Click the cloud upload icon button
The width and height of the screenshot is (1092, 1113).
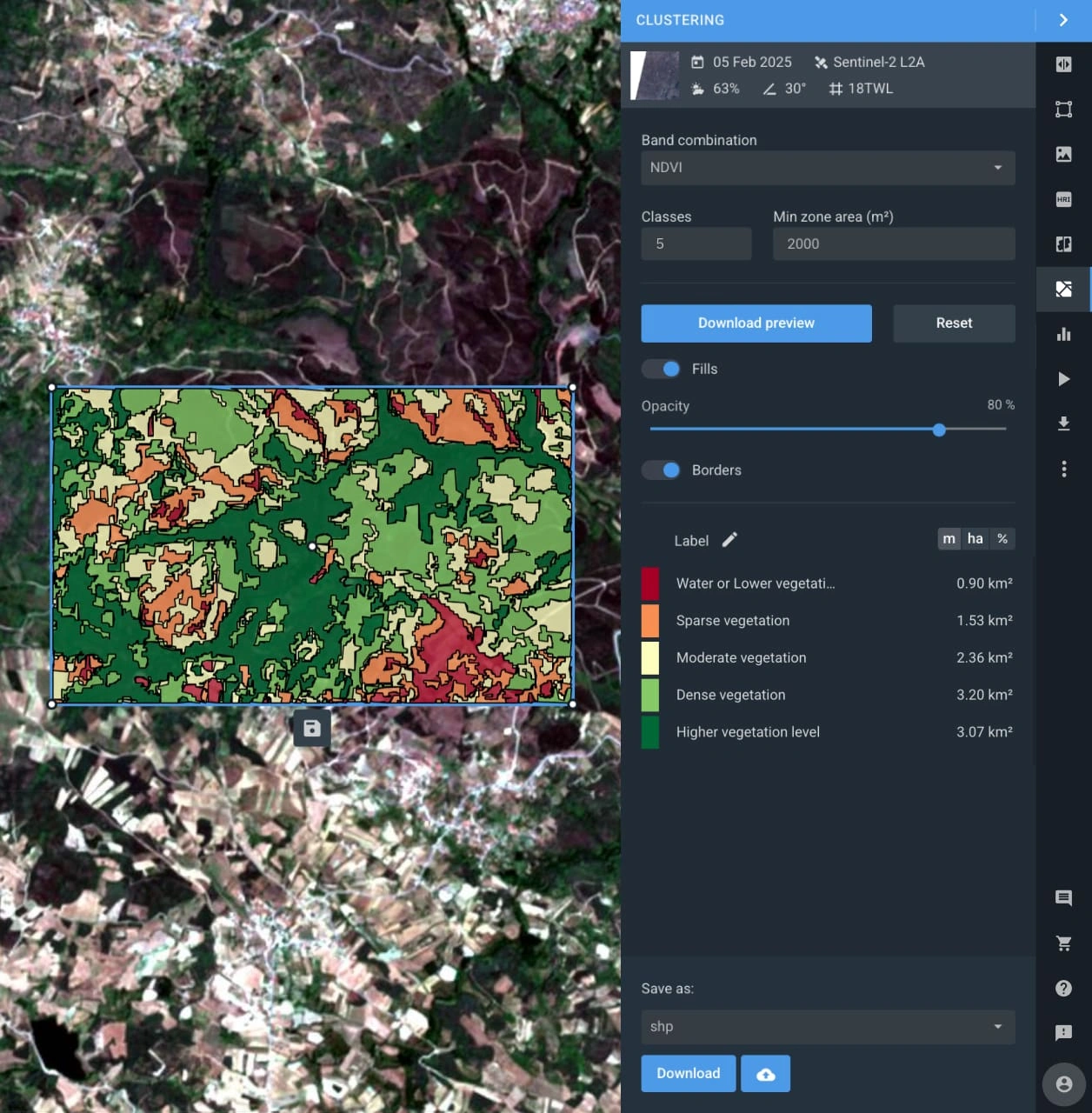pos(765,1074)
